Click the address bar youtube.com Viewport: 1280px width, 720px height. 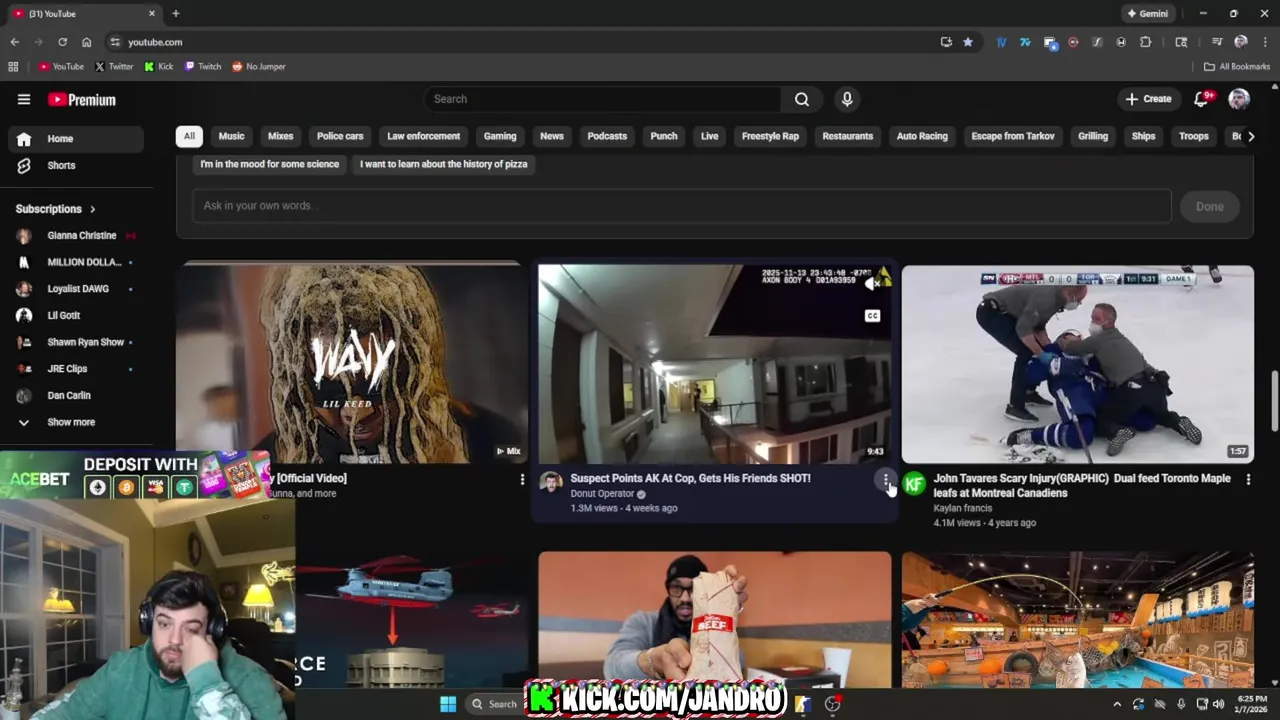coord(520,42)
